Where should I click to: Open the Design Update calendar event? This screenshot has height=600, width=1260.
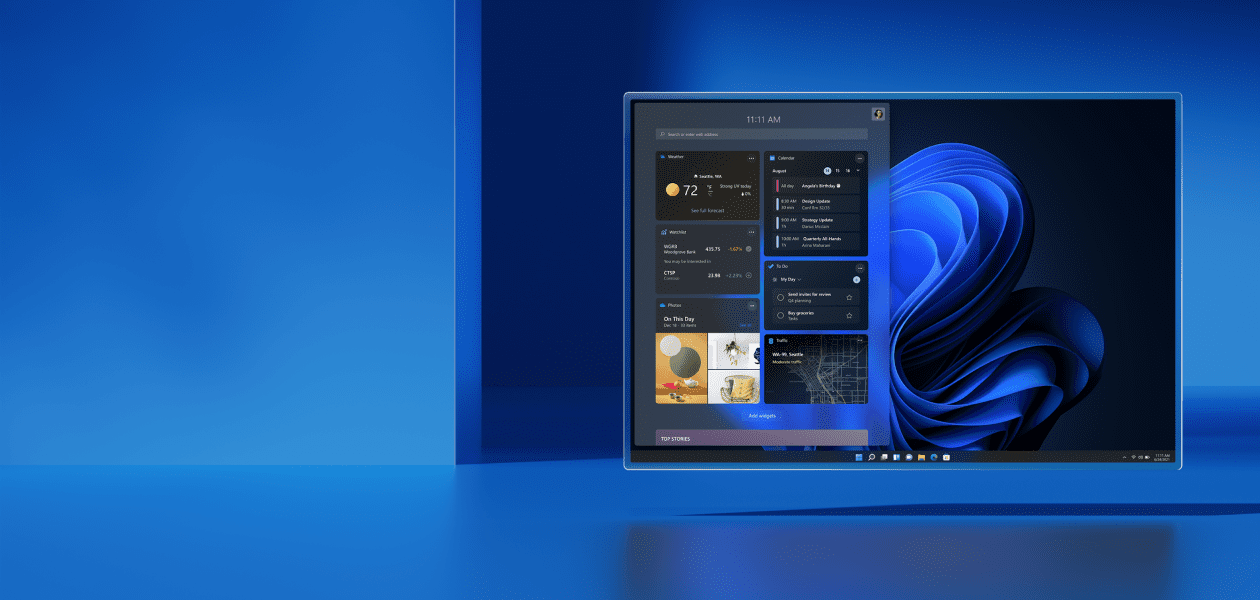(x=816, y=204)
